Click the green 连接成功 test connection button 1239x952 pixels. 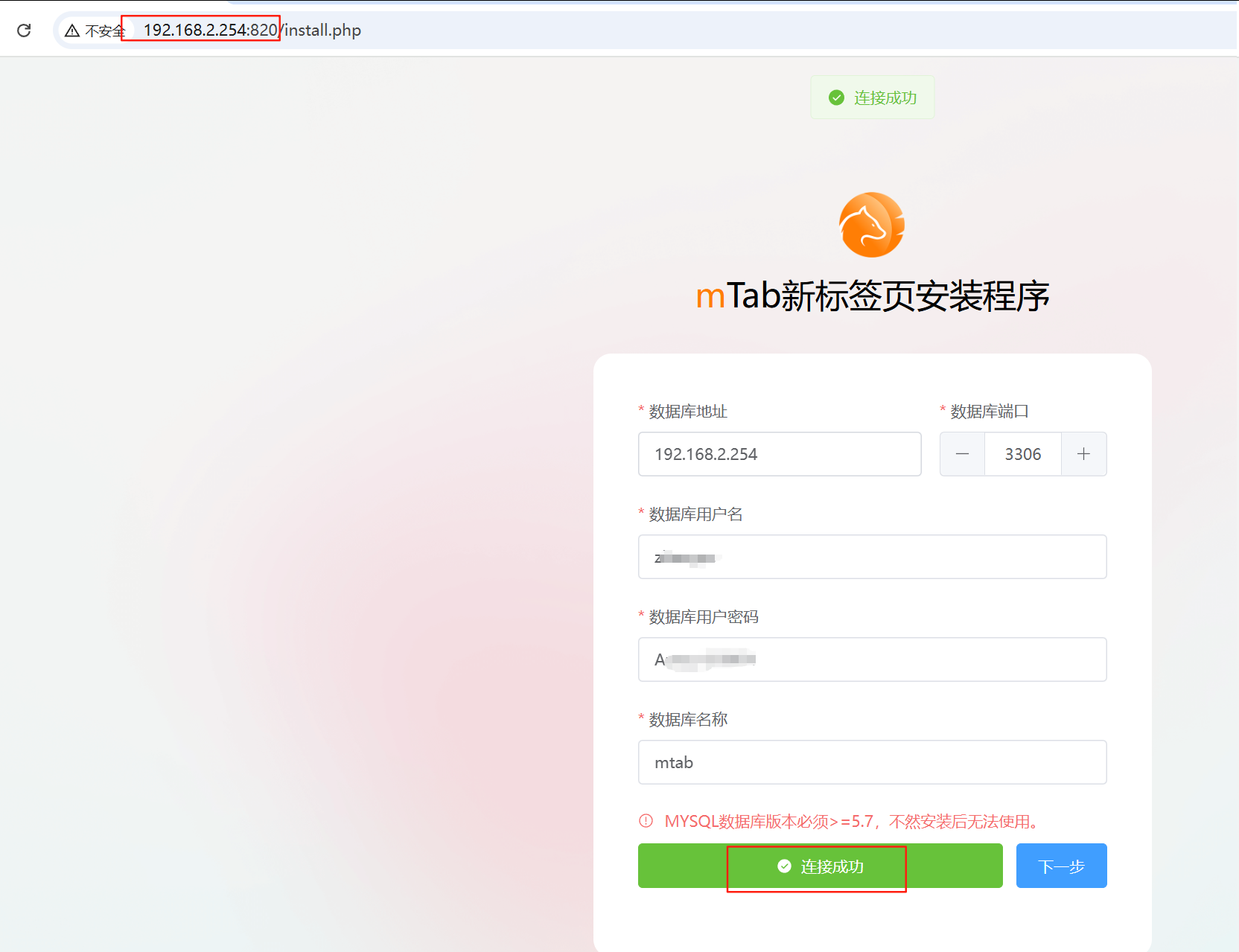tap(820, 866)
